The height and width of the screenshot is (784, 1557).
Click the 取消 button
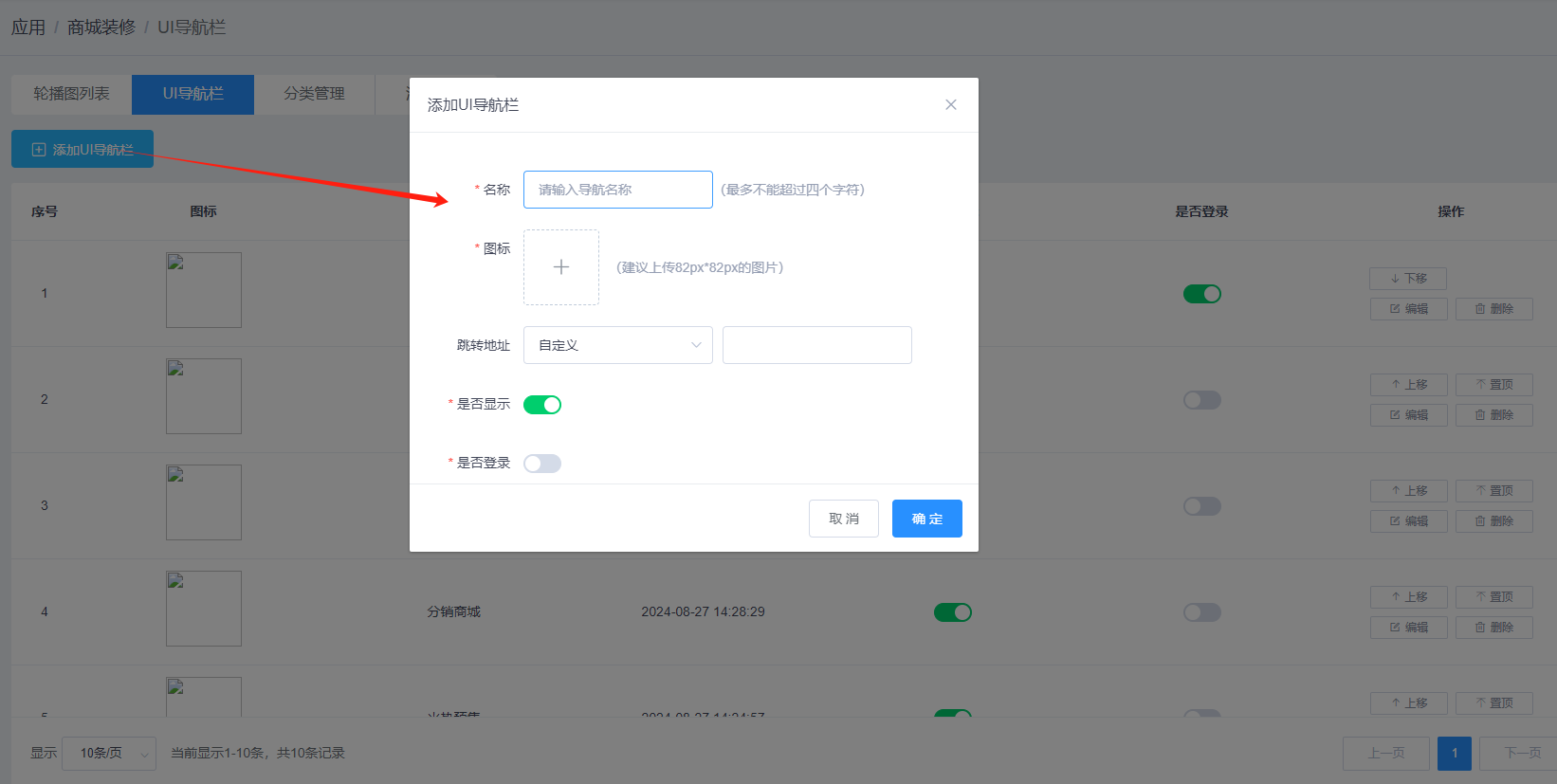point(843,519)
